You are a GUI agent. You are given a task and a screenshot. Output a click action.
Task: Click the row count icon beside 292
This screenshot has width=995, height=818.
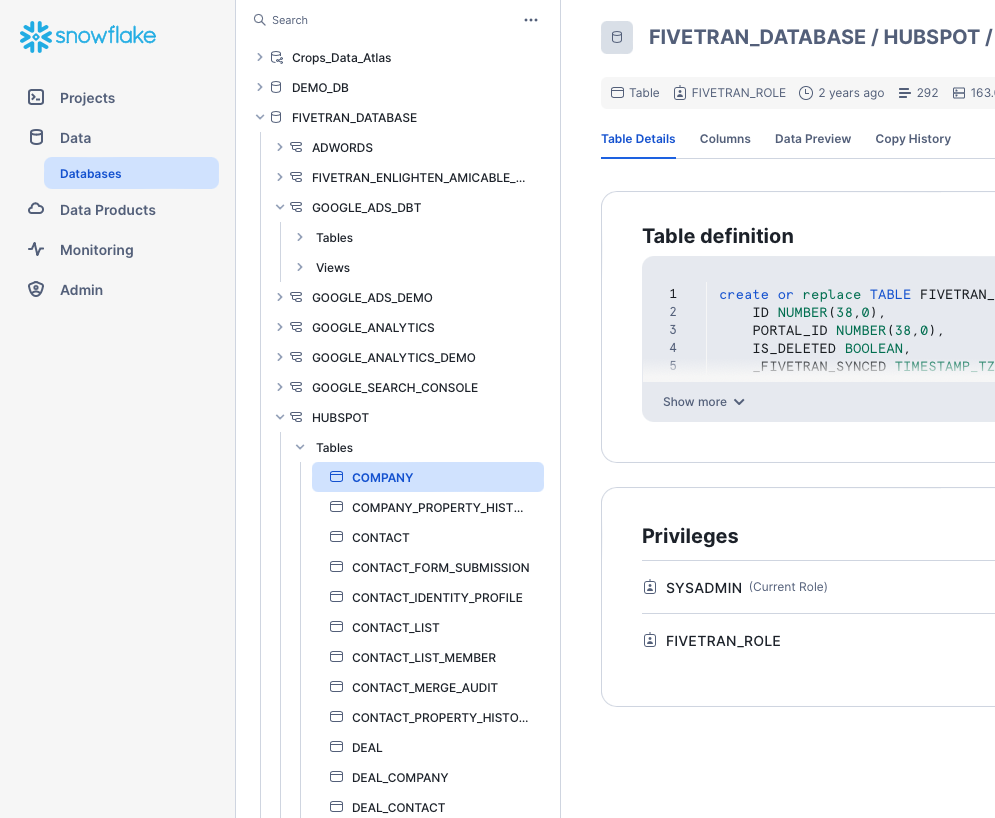pyautogui.click(x=905, y=93)
